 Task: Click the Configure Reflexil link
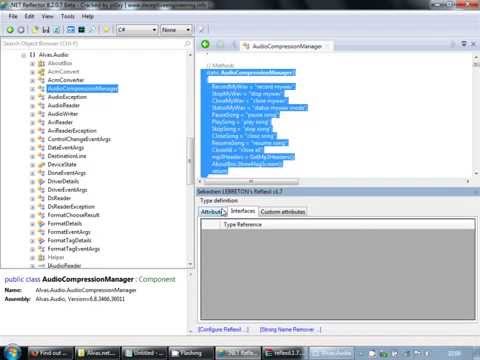(223, 329)
